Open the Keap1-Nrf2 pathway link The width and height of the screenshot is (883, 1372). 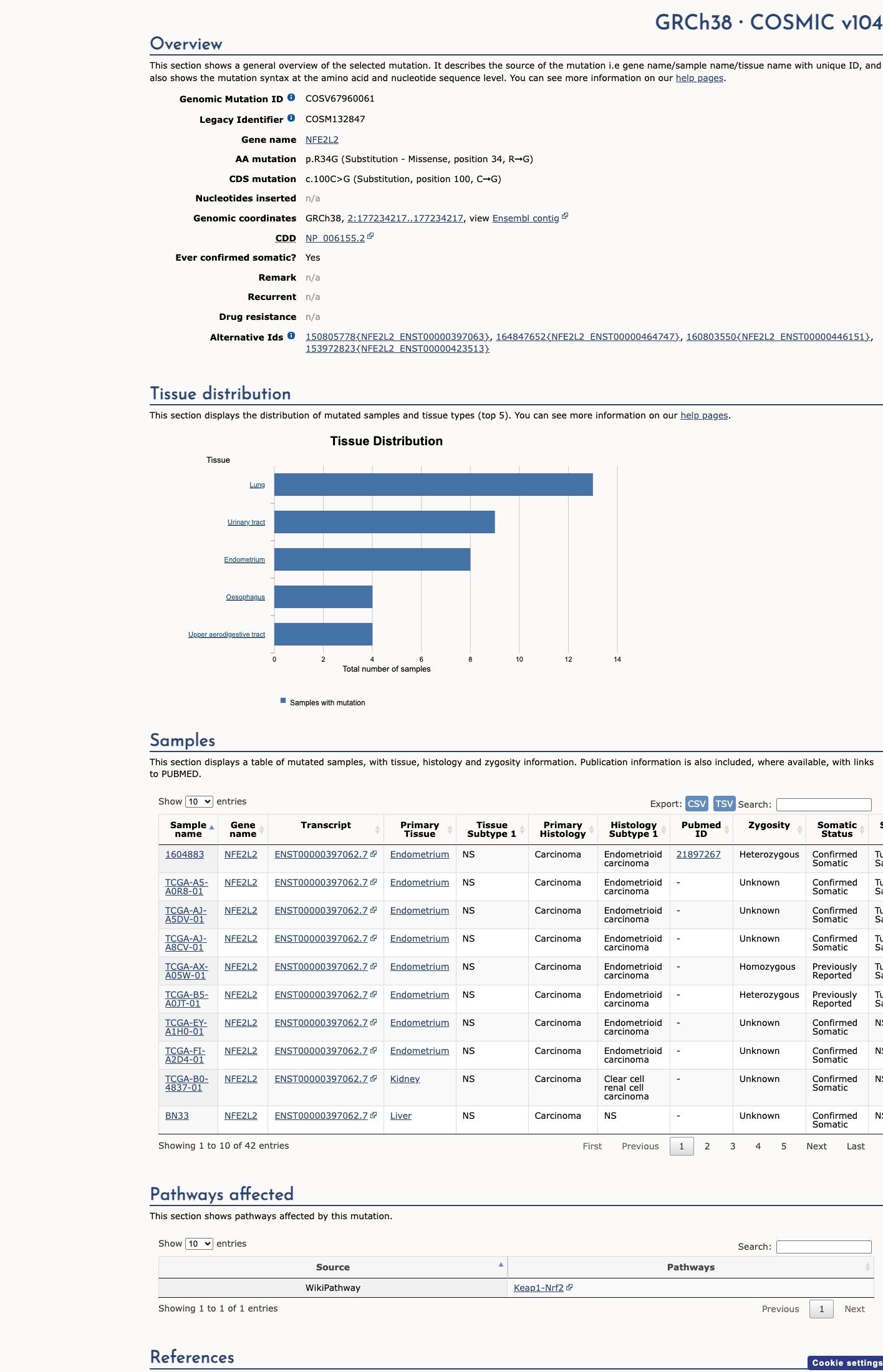pos(539,1288)
